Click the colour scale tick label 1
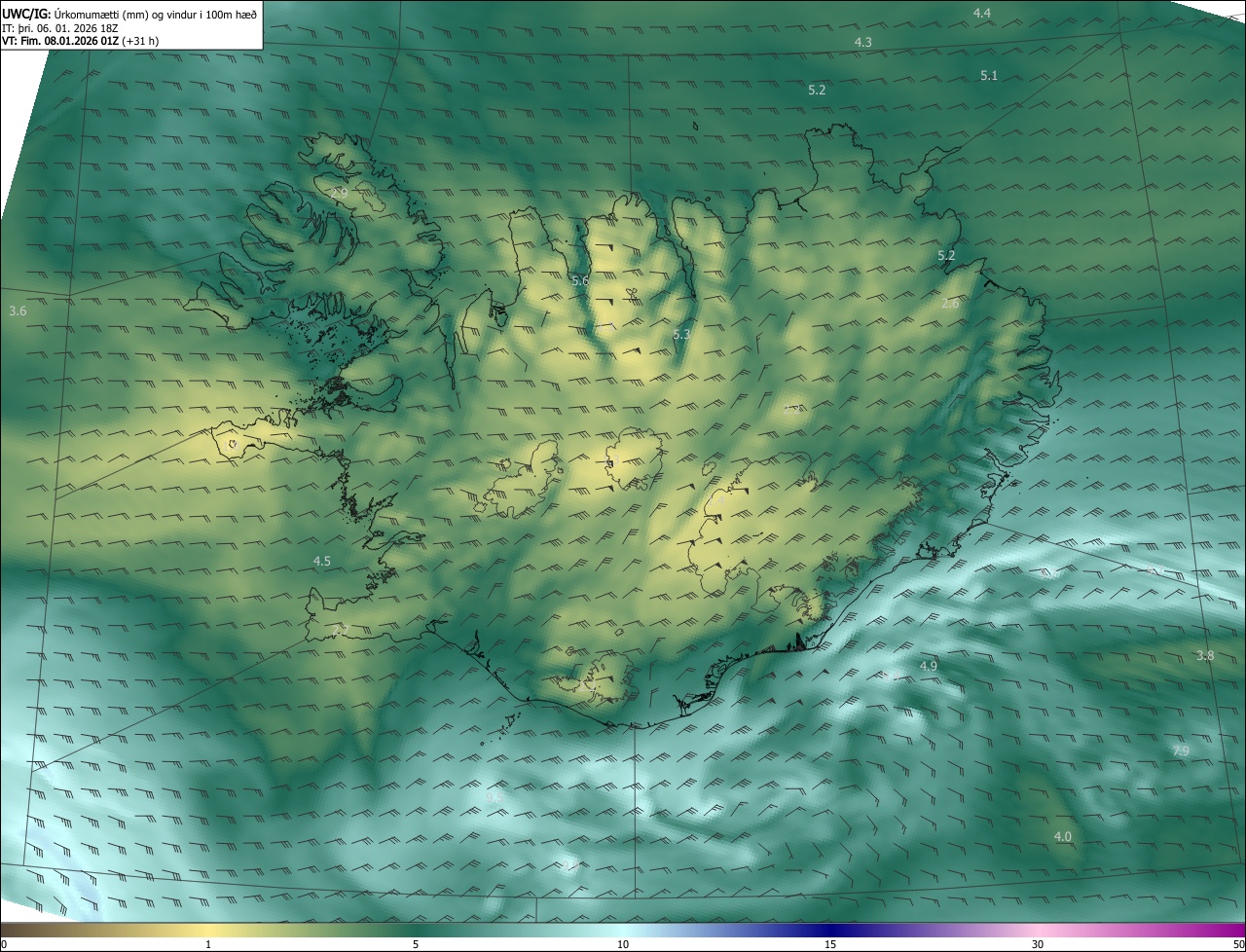This screenshot has height=952, width=1246. tap(208, 944)
